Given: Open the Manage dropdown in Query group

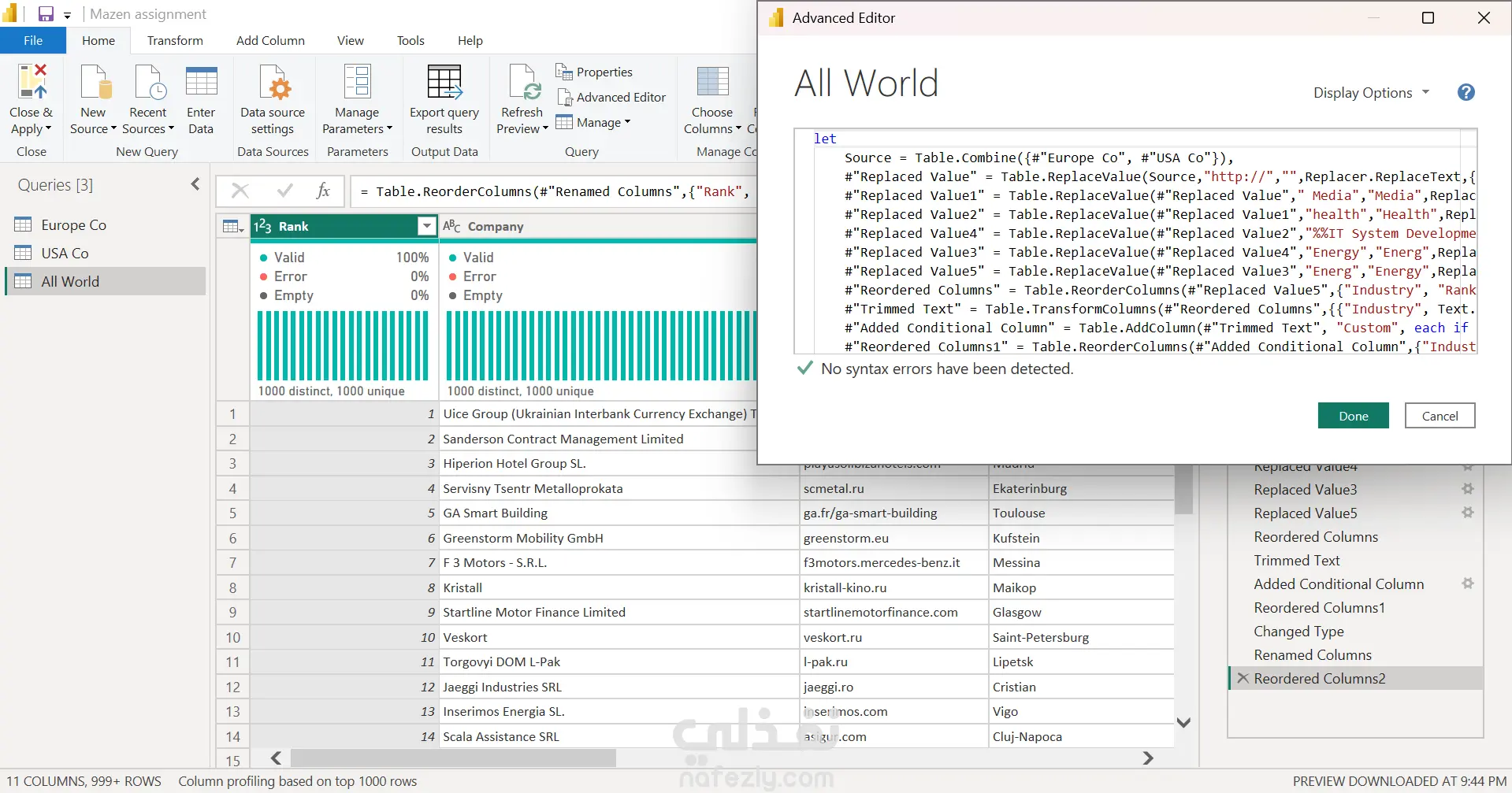Looking at the screenshot, I should click(593, 122).
